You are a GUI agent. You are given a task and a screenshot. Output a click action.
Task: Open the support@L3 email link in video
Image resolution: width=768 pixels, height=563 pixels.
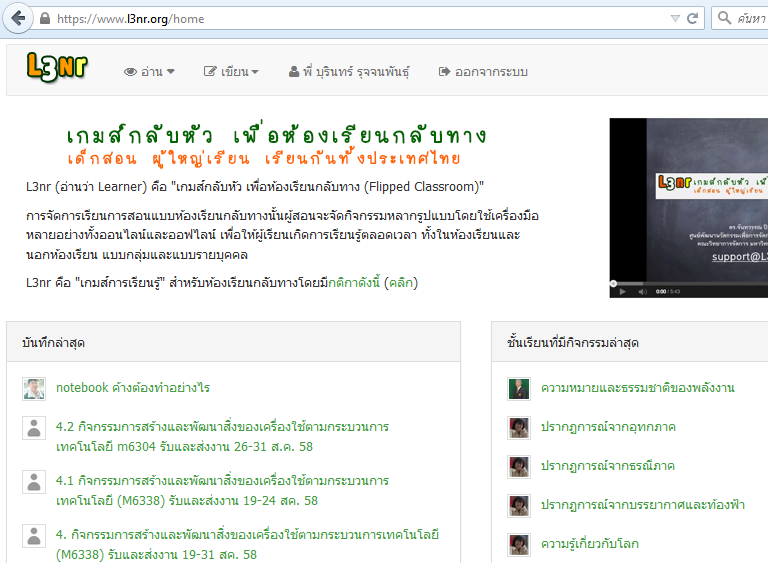740,257
